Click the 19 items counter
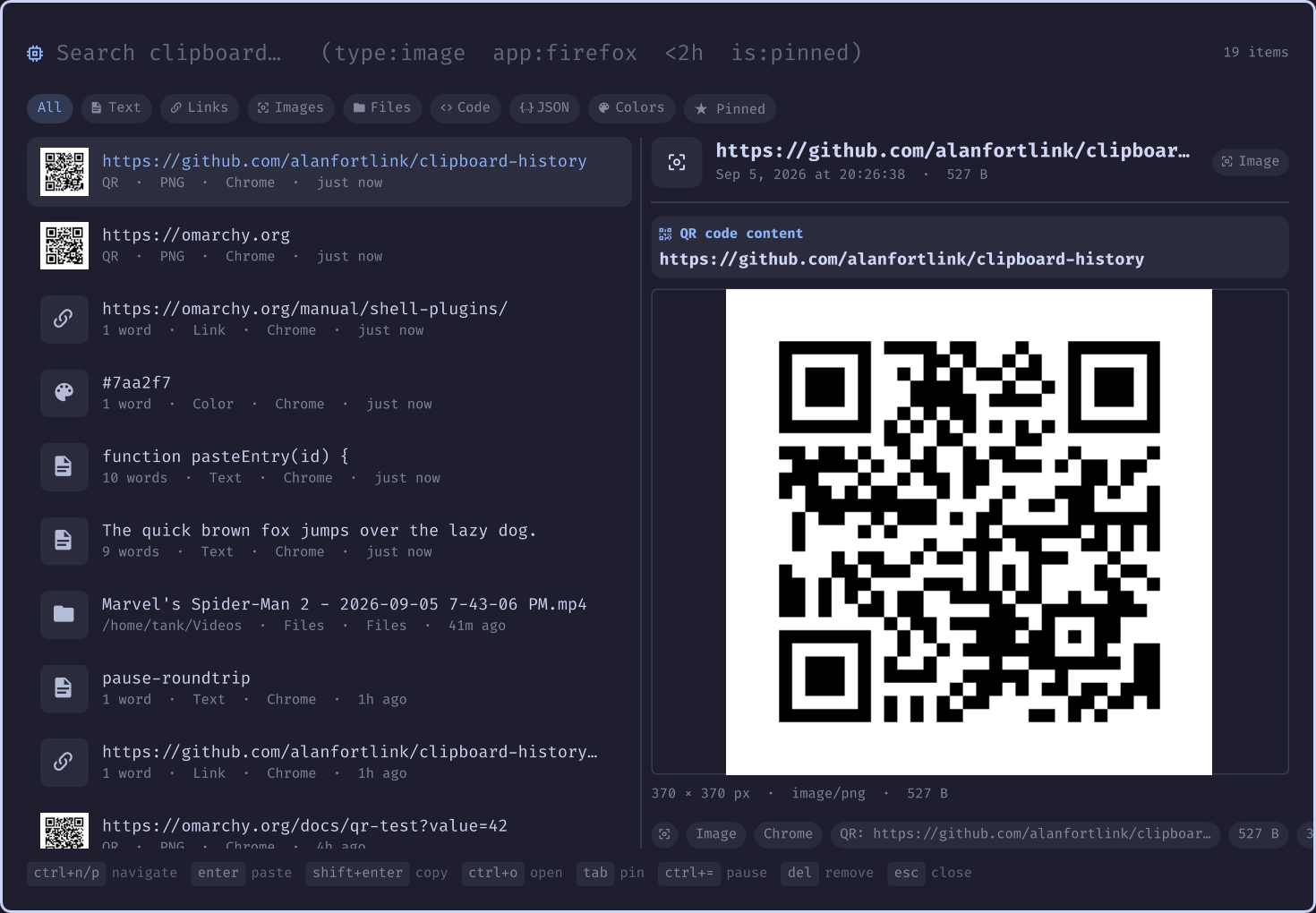This screenshot has height=913, width=1316. coord(1256,53)
